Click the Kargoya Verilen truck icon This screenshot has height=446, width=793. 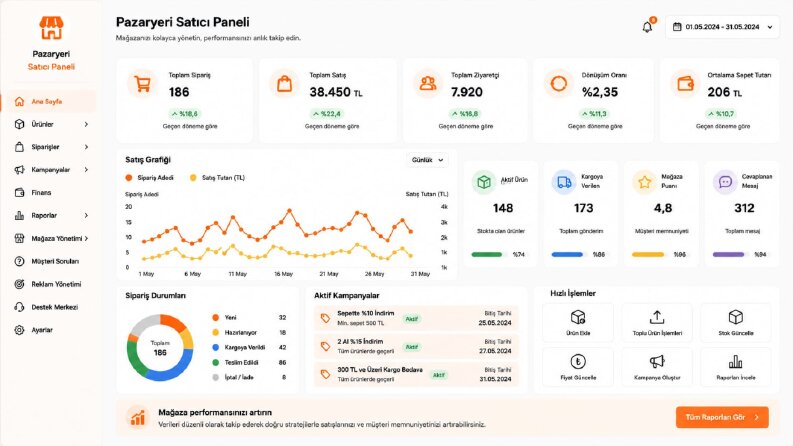click(564, 182)
